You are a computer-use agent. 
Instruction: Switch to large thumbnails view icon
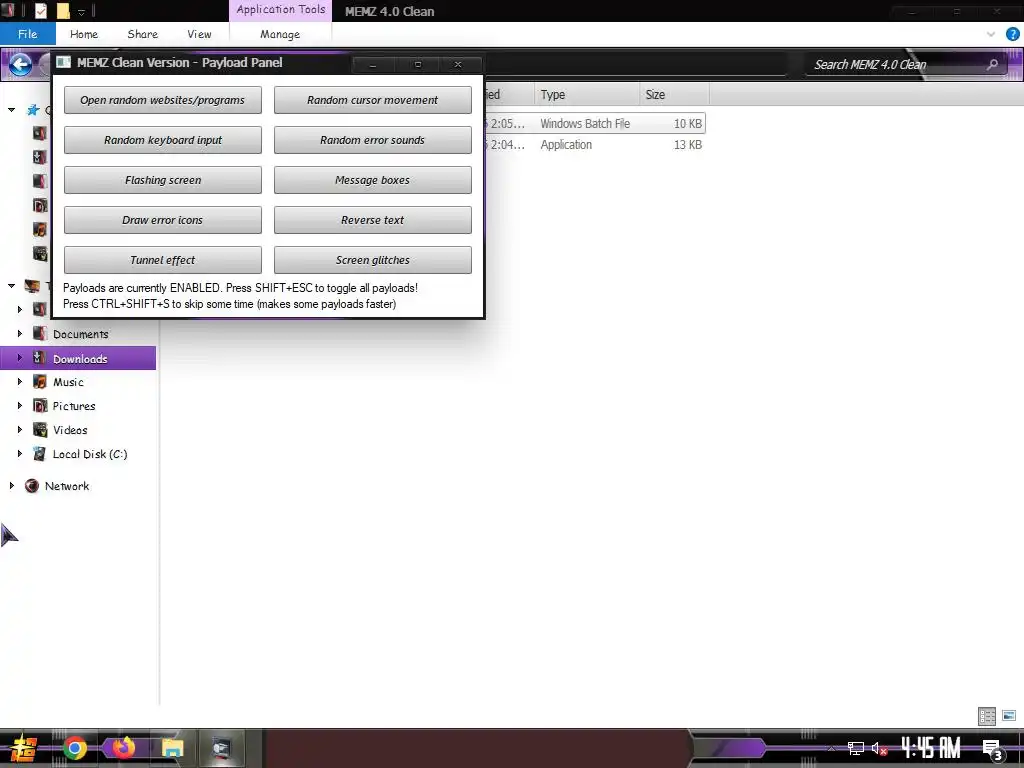tap(1009, 716)
